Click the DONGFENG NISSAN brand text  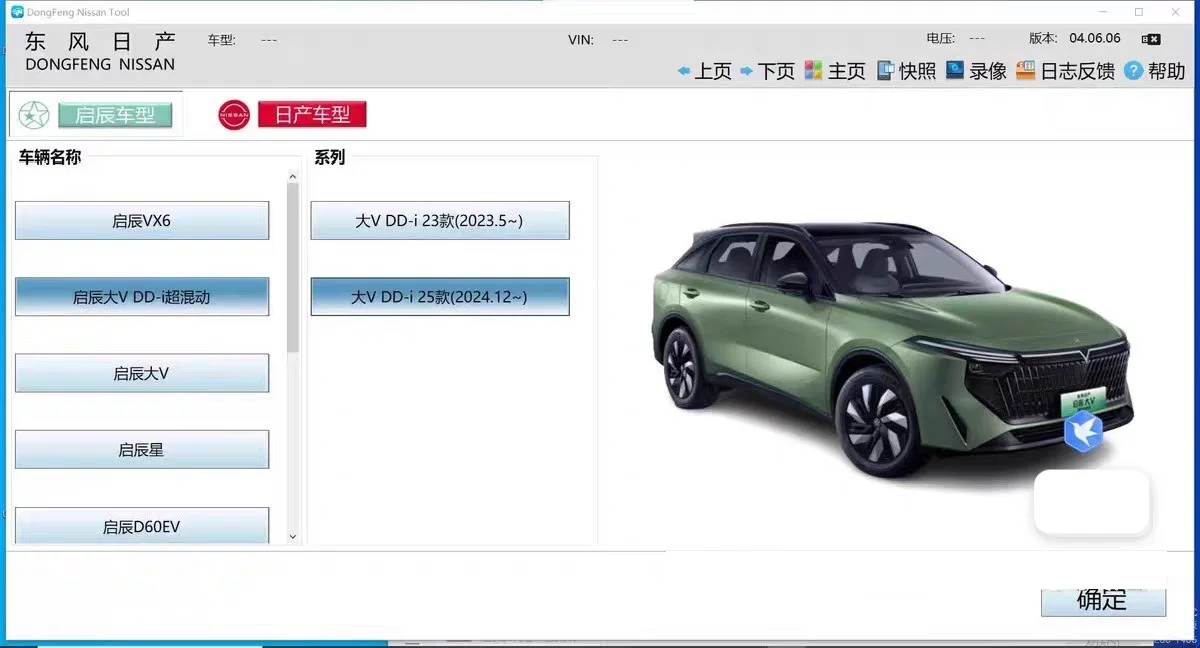(100, 64)
